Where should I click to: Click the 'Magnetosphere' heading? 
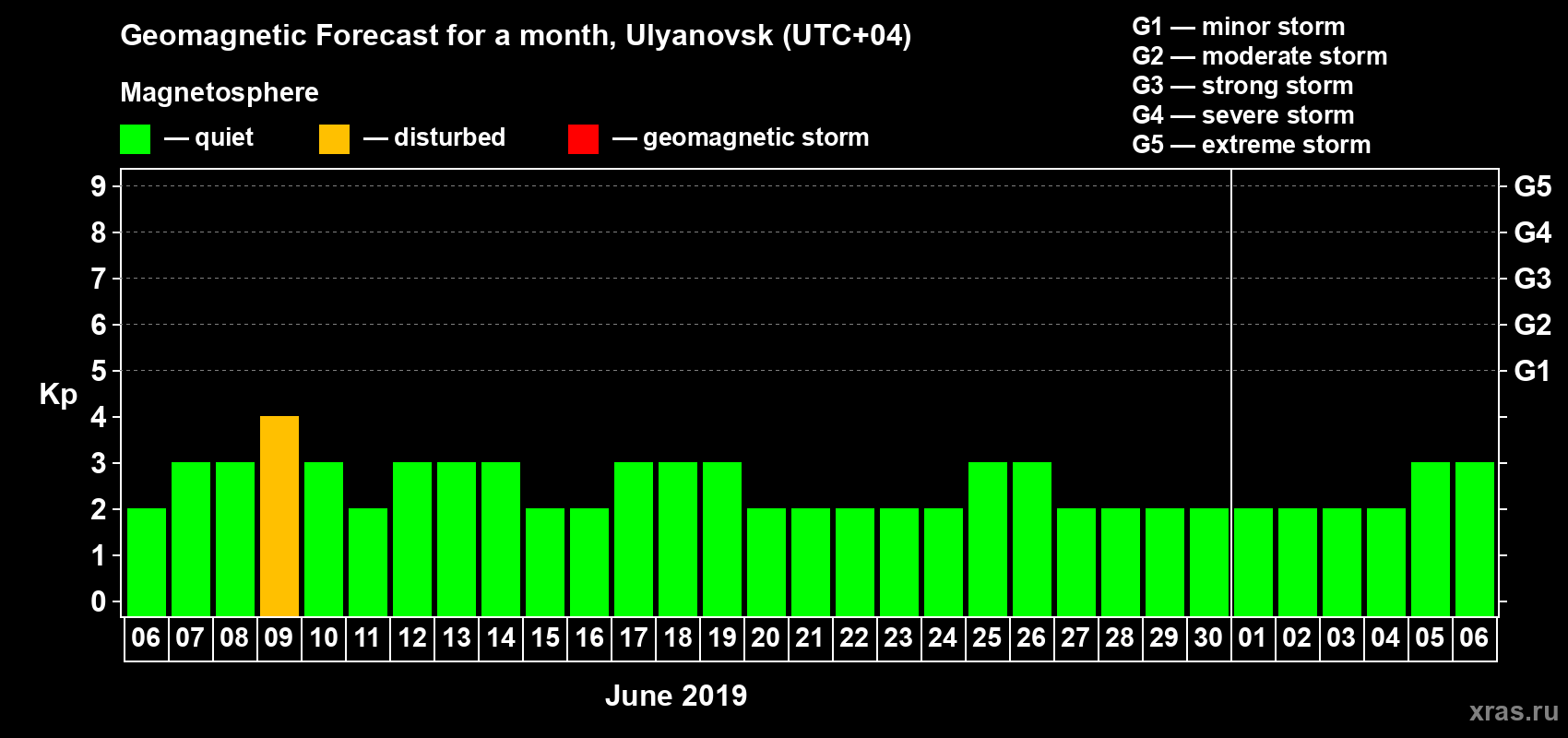coord(220,92)
